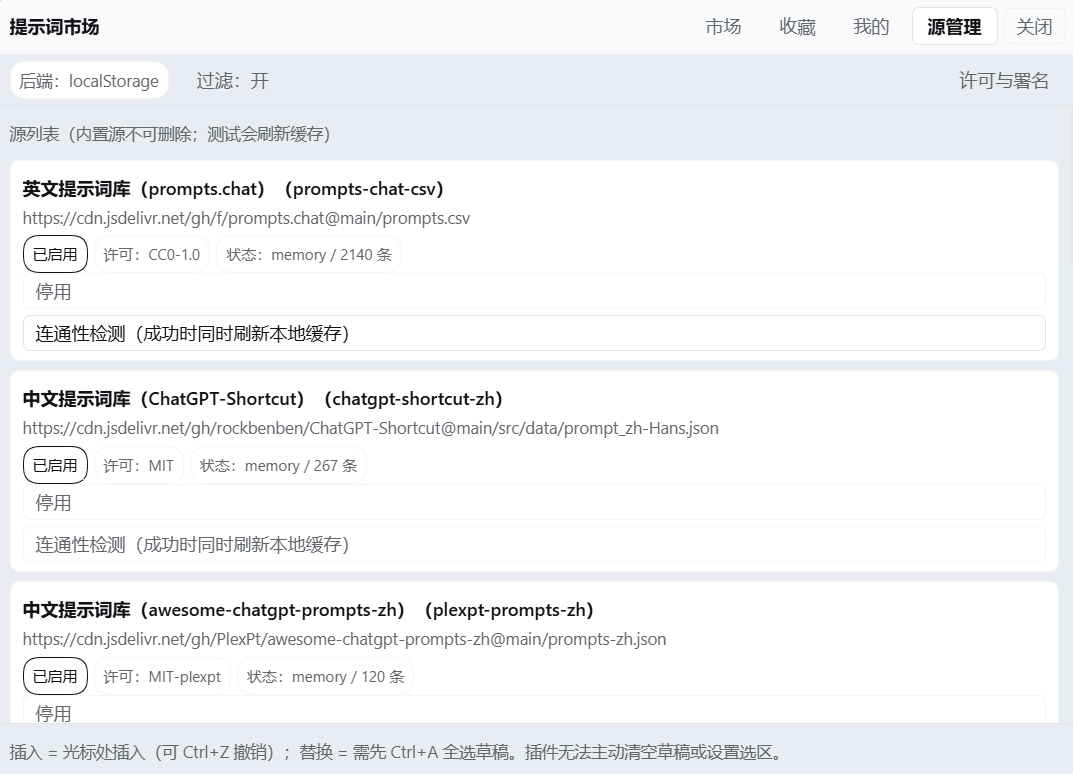Toggle 已启用 for prompts.chat source
The image size is (1073, 774).
point(55,255)
